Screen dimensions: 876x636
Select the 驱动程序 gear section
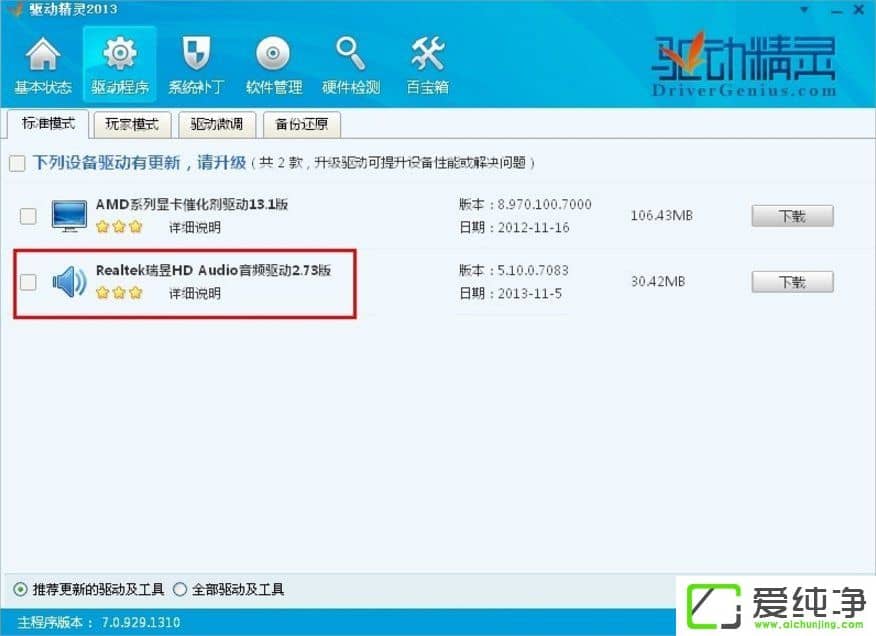(x=120, y=65)
